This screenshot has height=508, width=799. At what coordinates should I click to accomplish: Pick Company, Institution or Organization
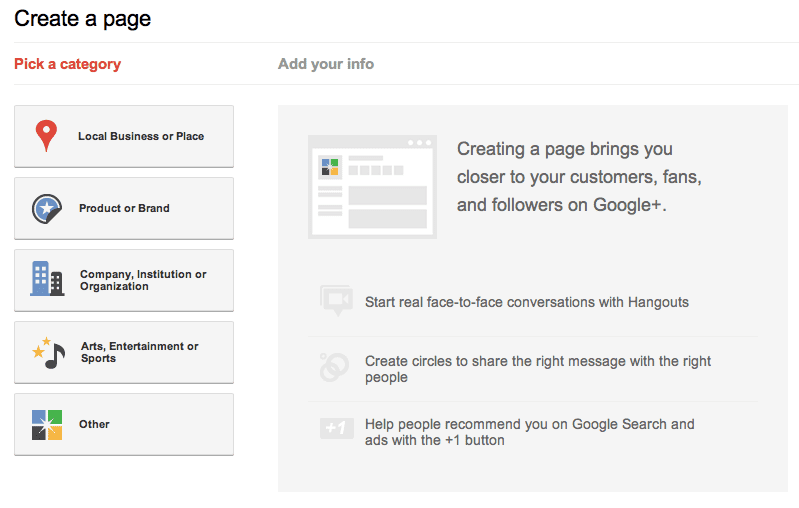124,280
